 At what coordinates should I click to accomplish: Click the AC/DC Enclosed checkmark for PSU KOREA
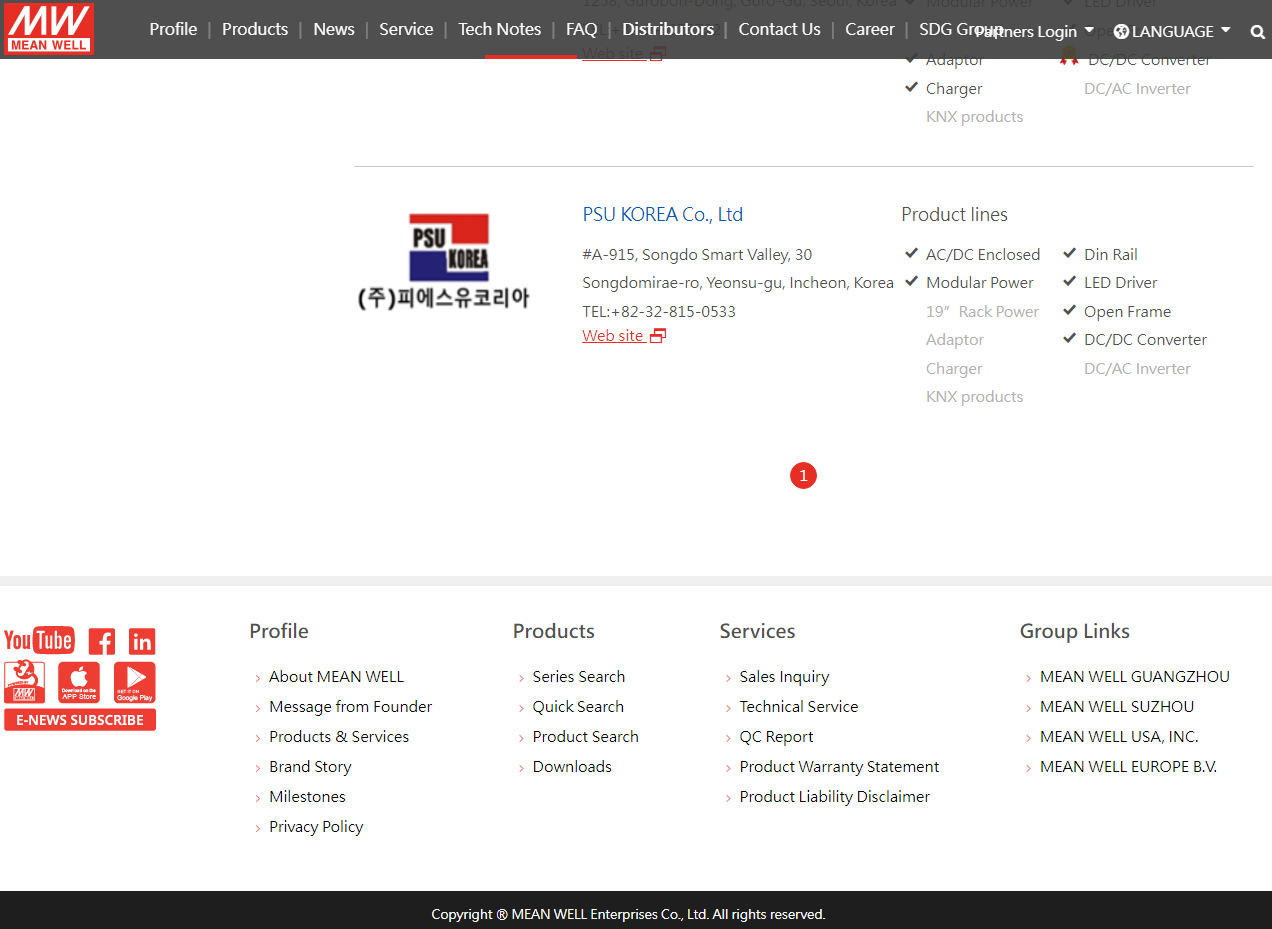point(911,254)
